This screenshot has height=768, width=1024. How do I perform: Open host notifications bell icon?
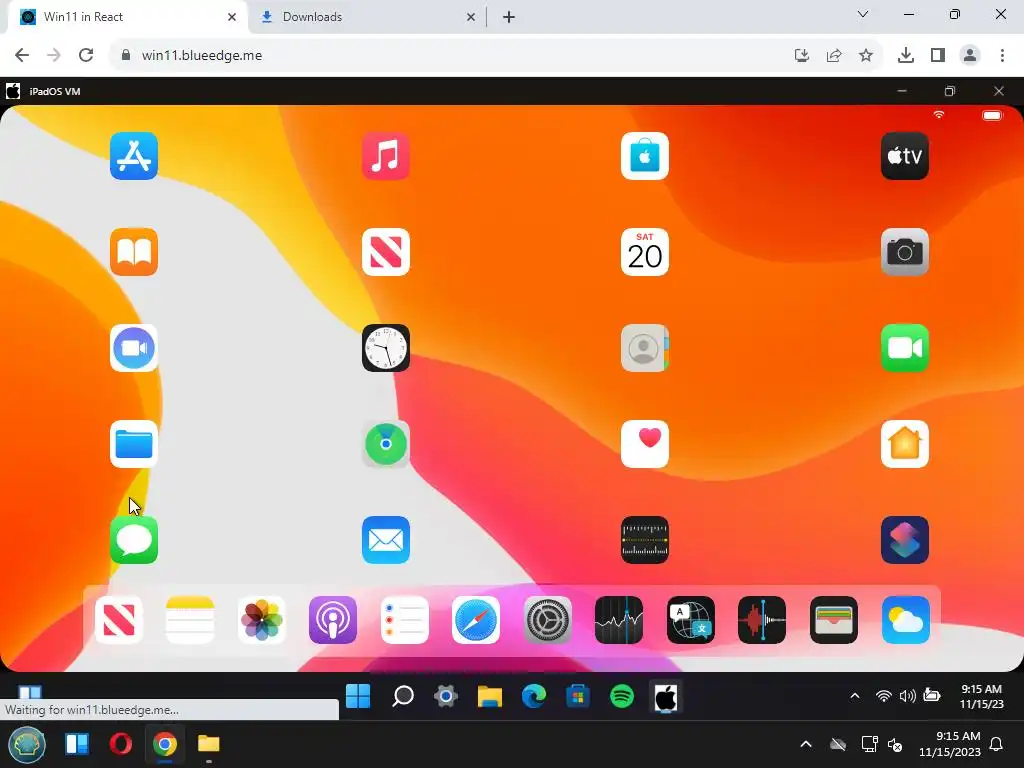997,744
